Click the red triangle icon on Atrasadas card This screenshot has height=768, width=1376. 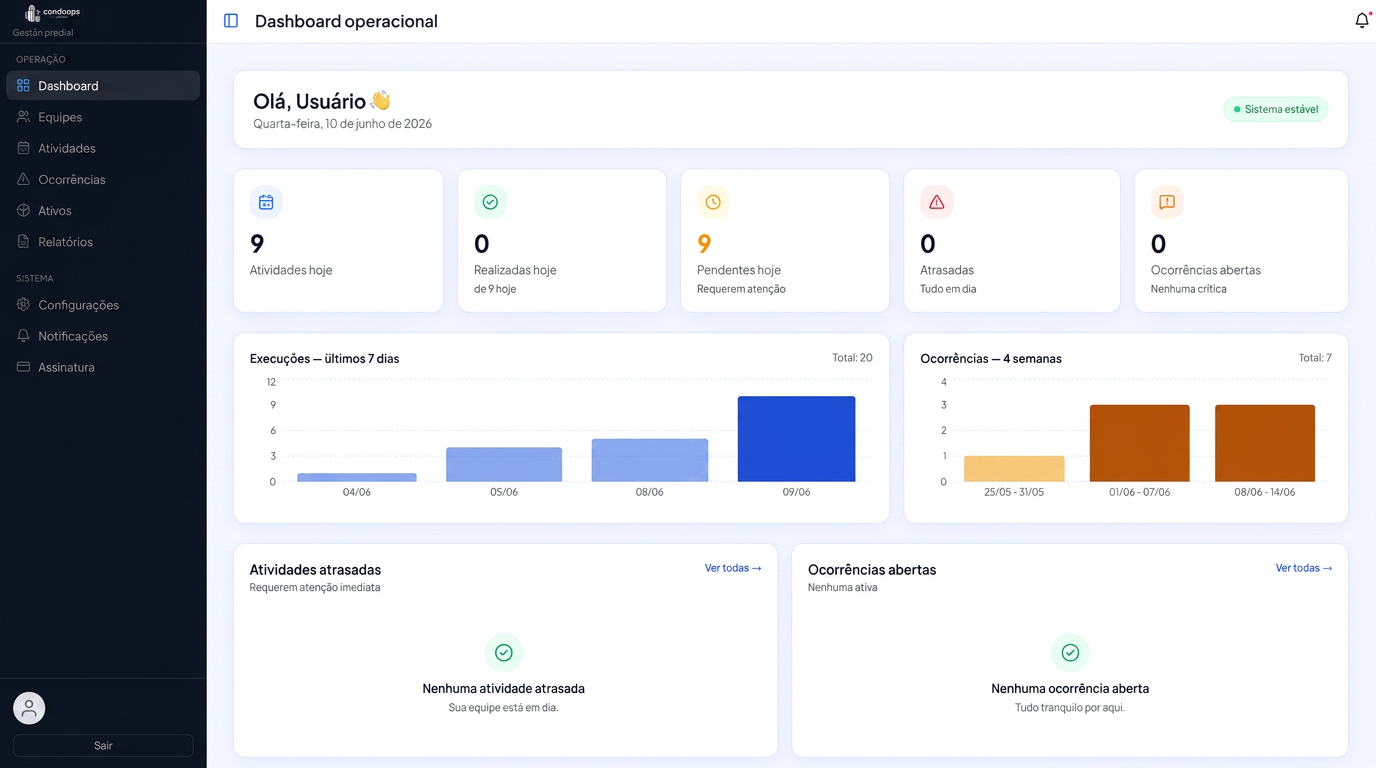pos(937,202)
